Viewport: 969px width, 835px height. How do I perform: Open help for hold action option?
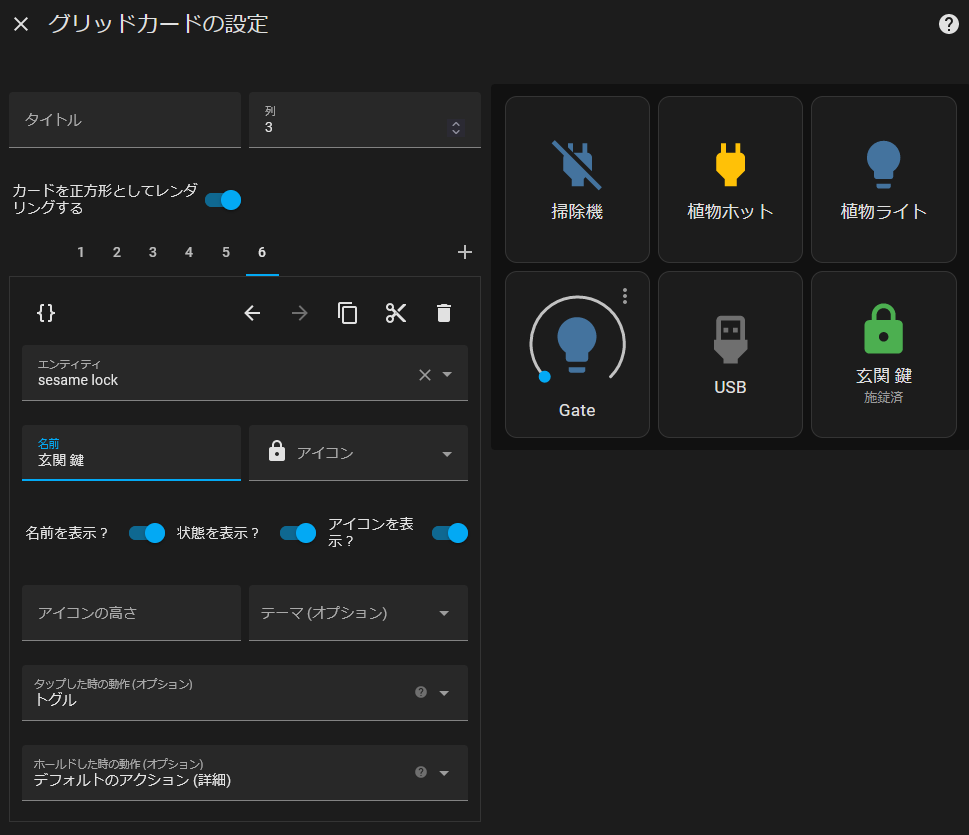point(421,772)
